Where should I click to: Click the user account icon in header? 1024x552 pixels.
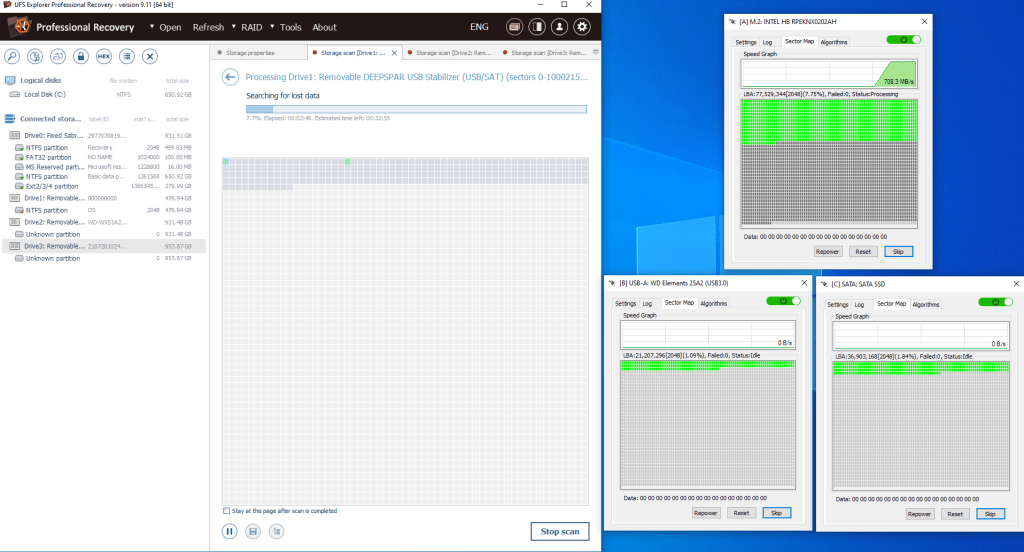coord(559,27)
